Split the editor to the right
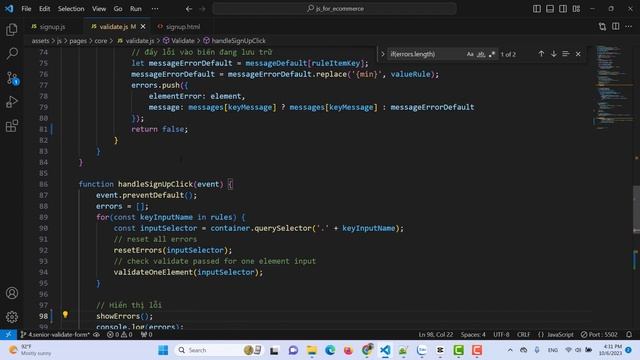This screenshot has height=360, width=640. point(616,27)
